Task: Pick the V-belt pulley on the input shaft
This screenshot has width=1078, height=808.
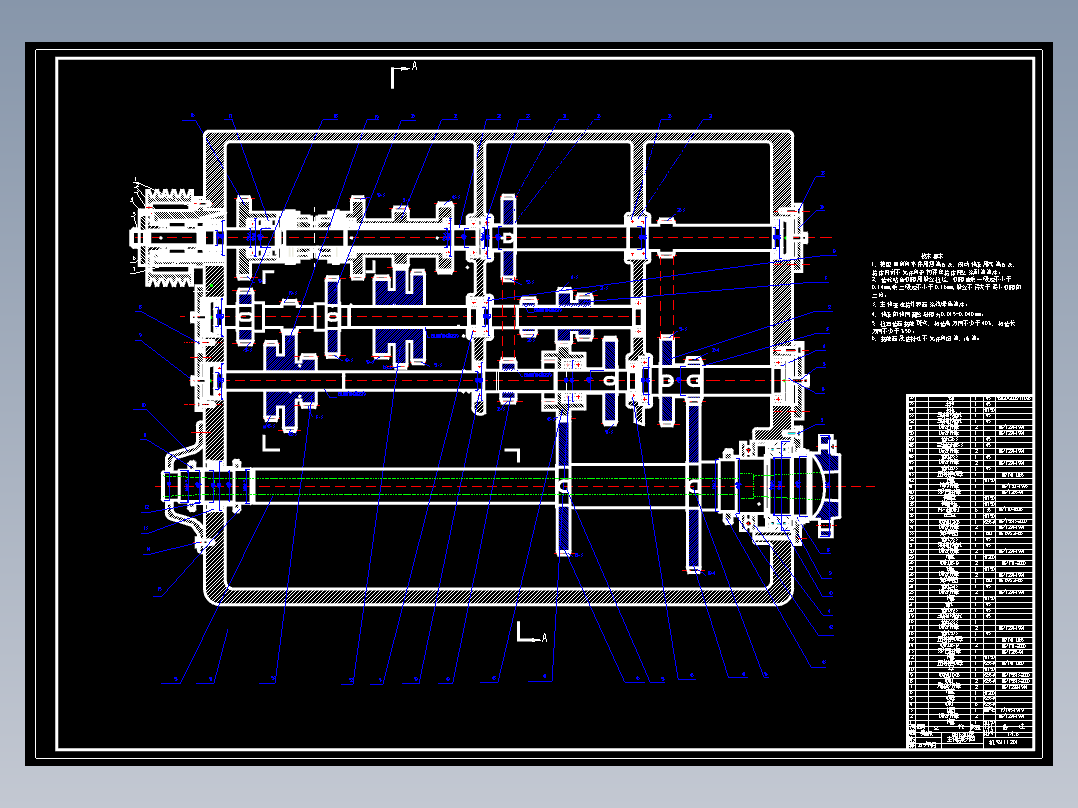Action: coord(168,238)
